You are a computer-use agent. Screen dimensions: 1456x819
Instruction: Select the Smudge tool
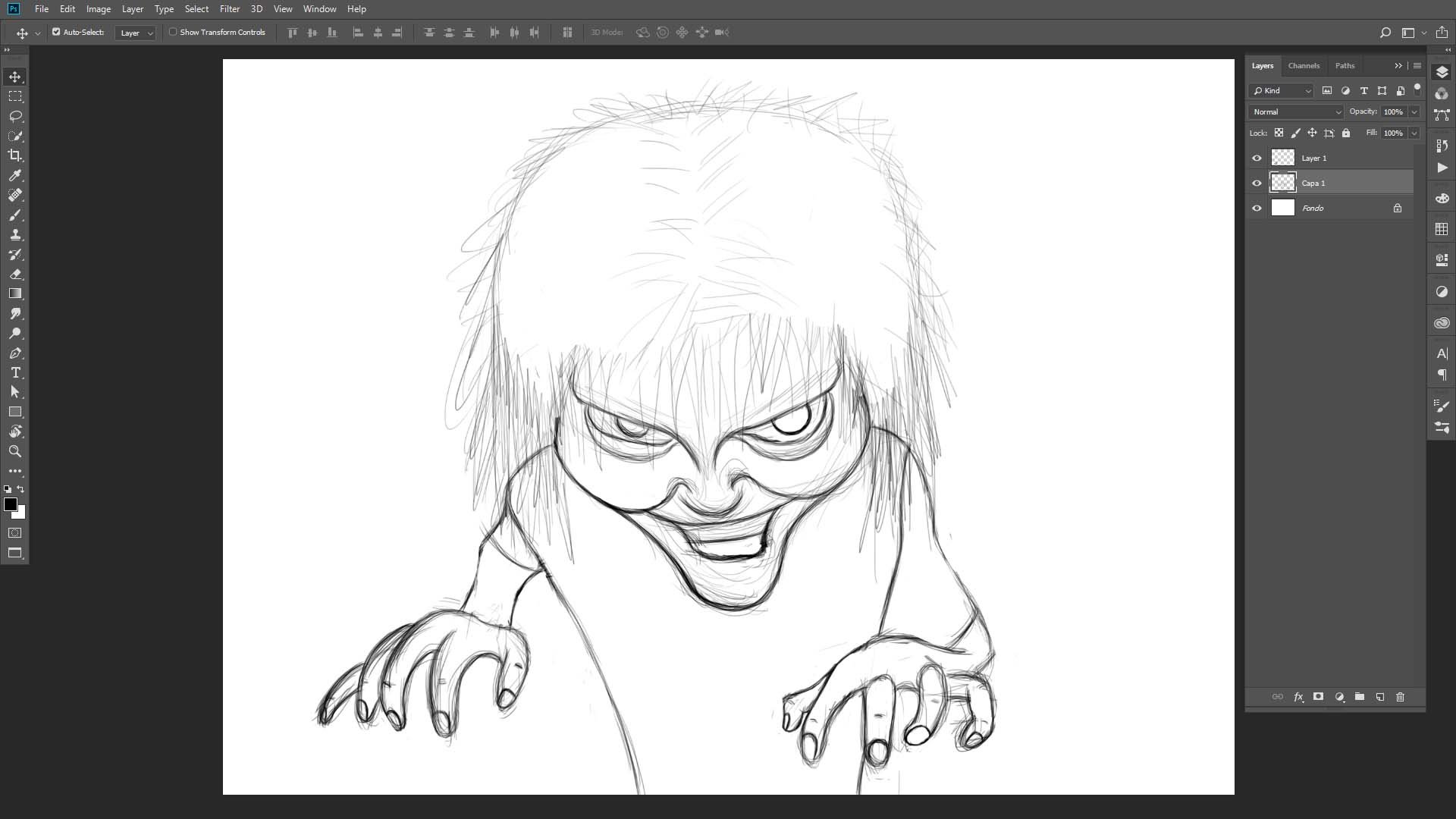click(x=15, y=313)
